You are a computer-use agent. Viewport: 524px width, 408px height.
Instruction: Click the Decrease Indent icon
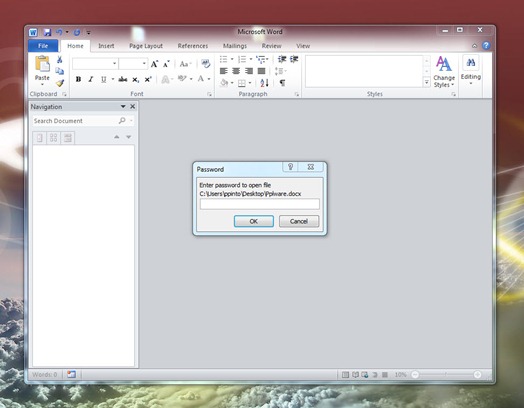[282, 59]
